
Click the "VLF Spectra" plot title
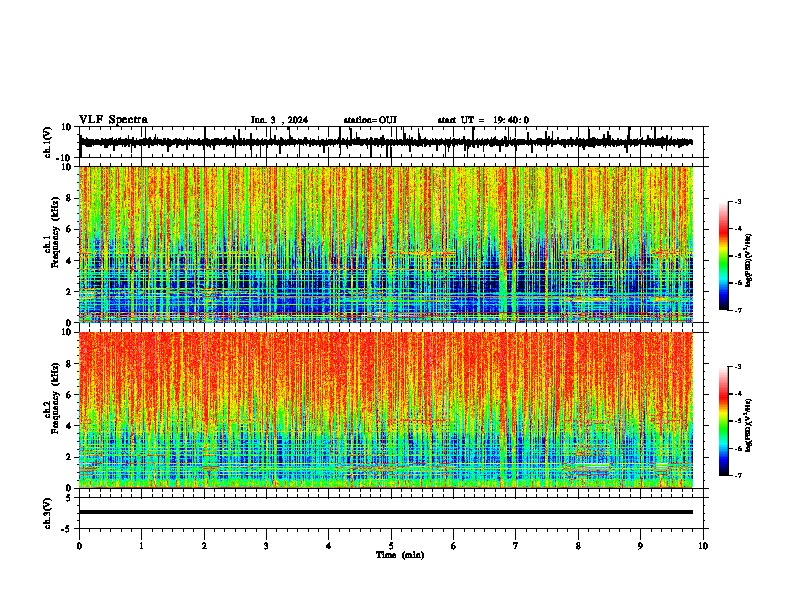point(113,120)
